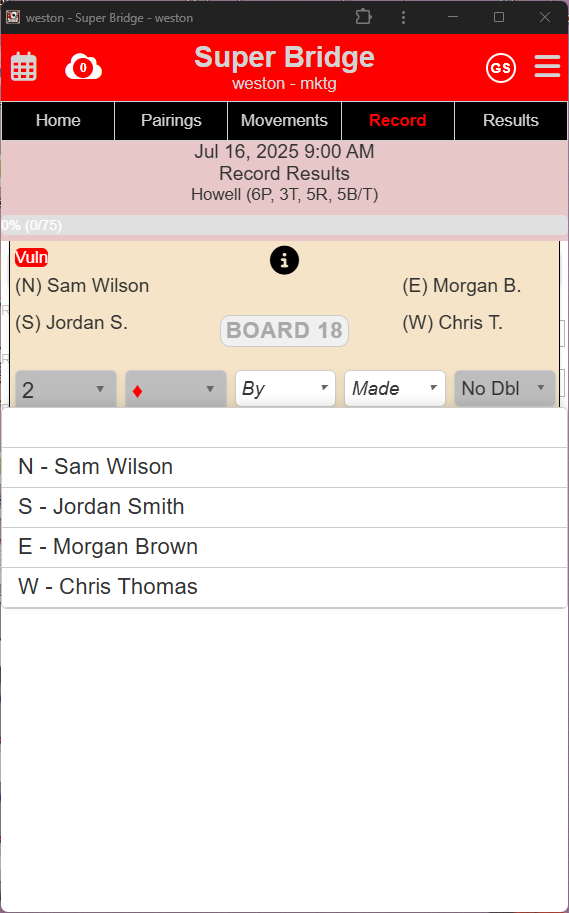
Task: Go to the Results tab
Action: [x=511, y=121]
